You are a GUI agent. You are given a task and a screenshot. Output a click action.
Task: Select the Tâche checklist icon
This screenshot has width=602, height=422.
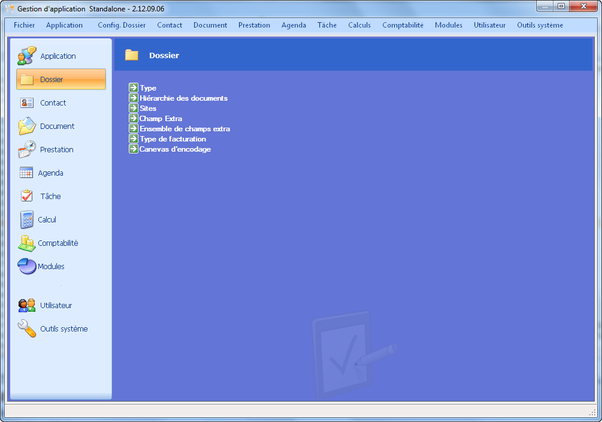point(27,196)
